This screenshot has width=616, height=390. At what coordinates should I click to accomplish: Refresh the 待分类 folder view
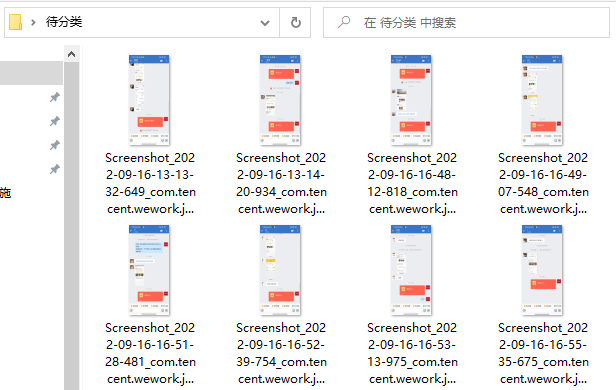(295, 23)
